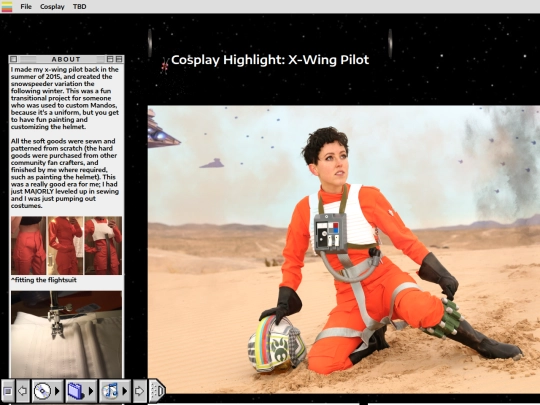Click the control strip left arrow

pos(23,391)
